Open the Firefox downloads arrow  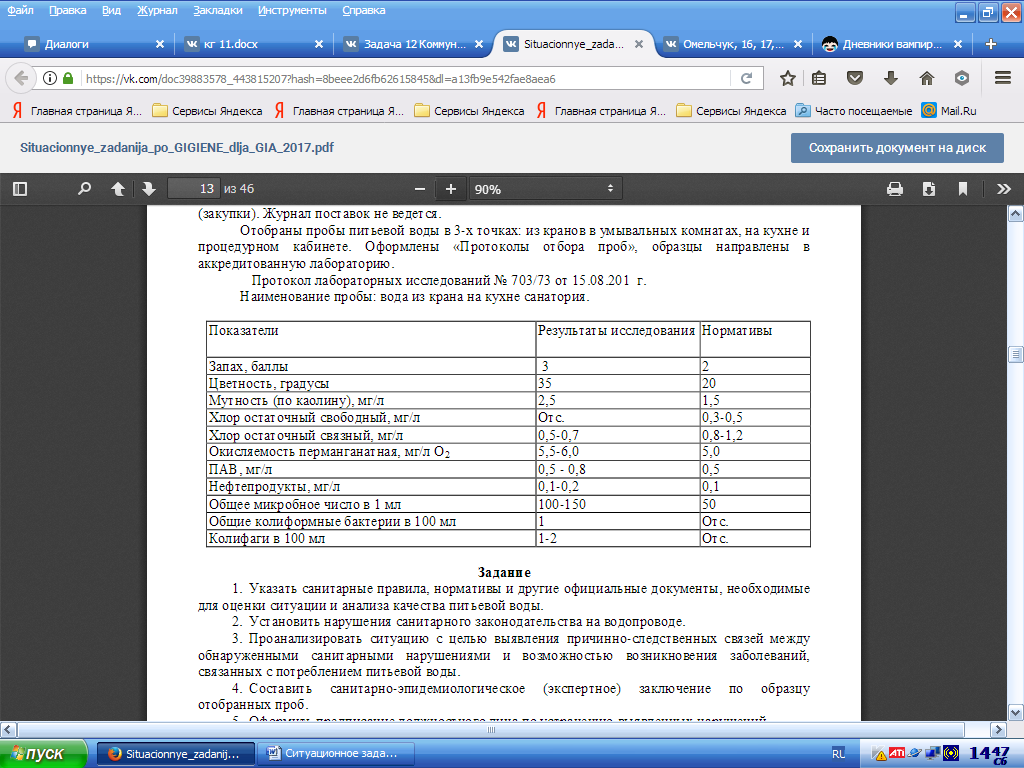891,78
